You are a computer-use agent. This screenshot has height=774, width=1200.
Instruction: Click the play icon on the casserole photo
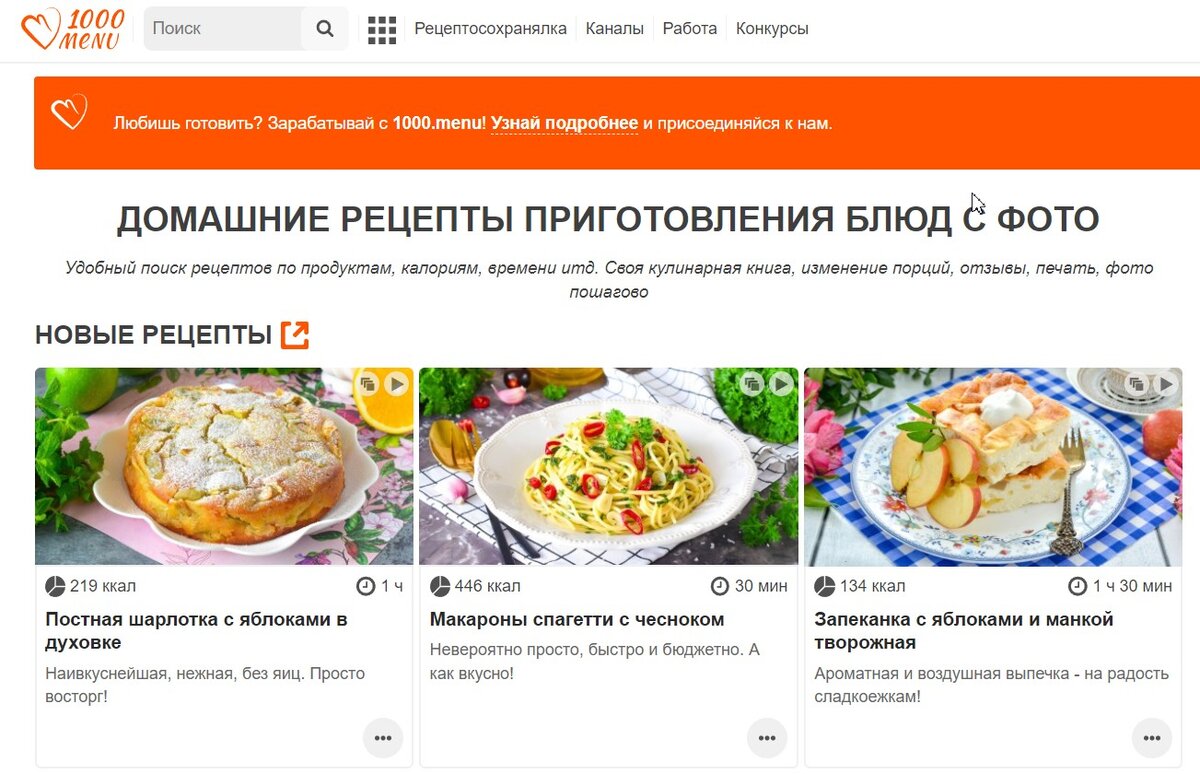[1165, 384]
